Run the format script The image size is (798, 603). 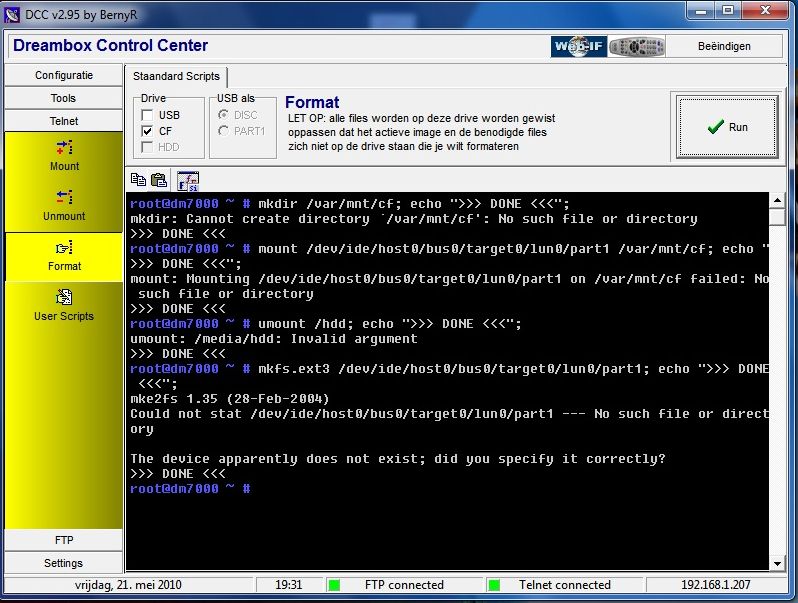coord(727,127)
